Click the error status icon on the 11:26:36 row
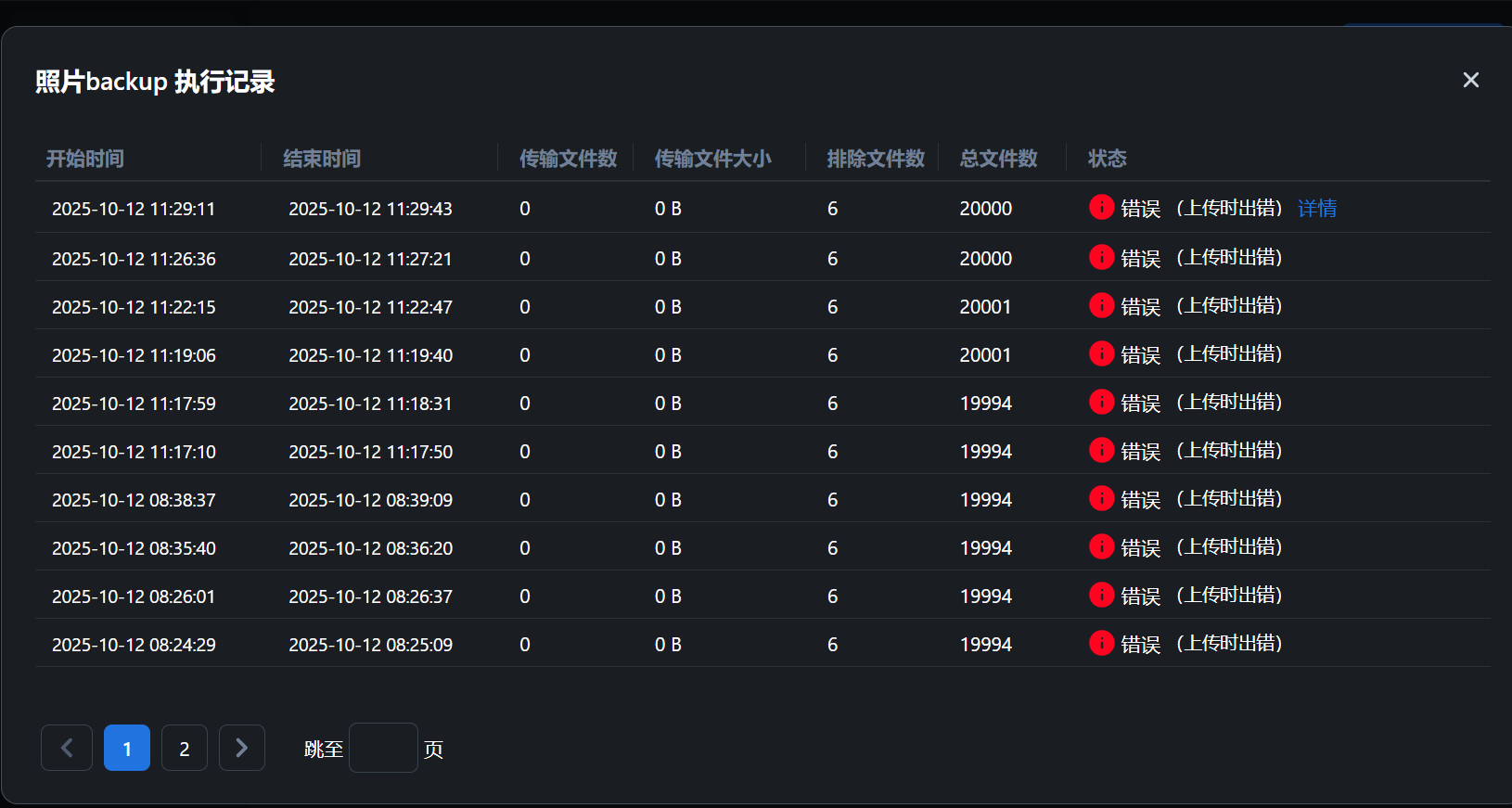This screenshot has width=1512, height=808. (x=1101, y=257)
